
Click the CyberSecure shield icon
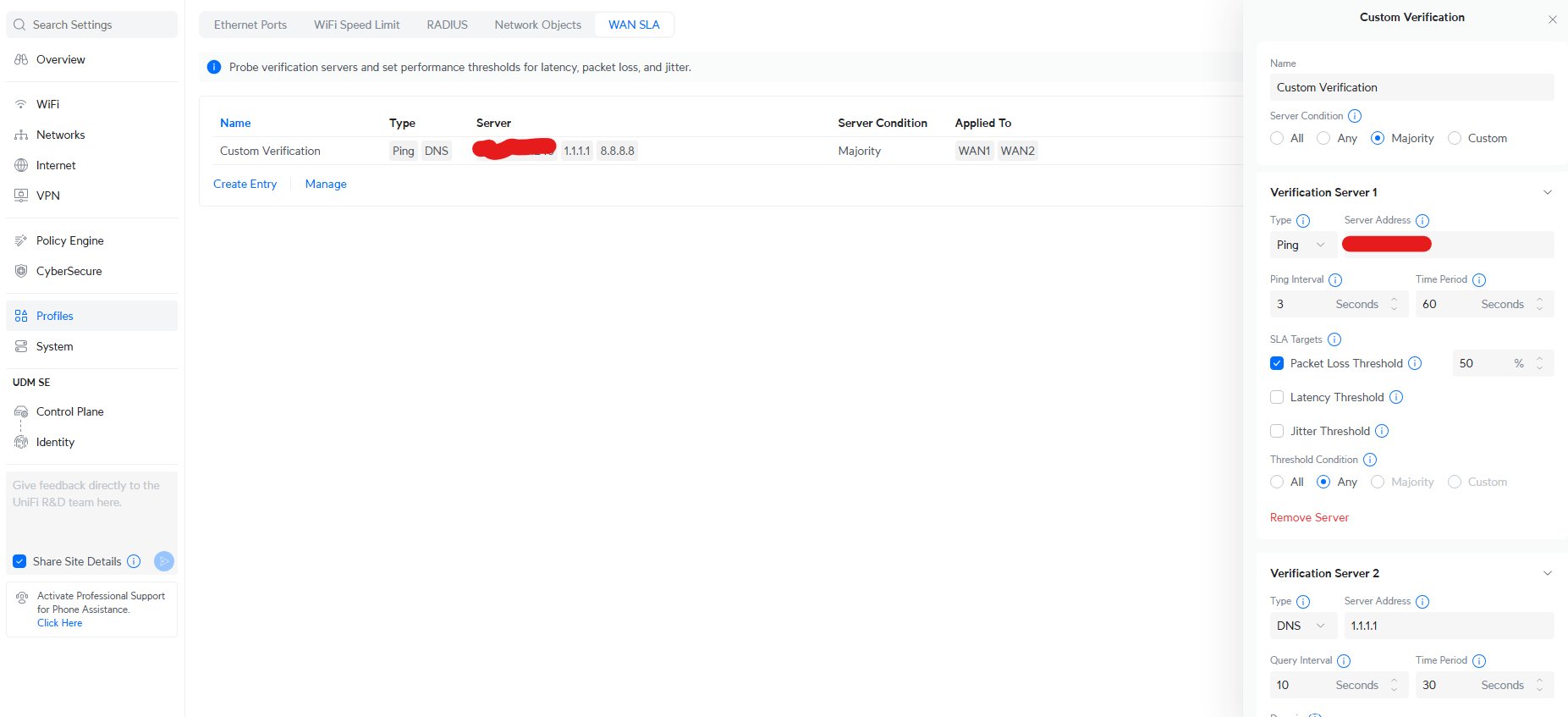[x=21, y=271]
